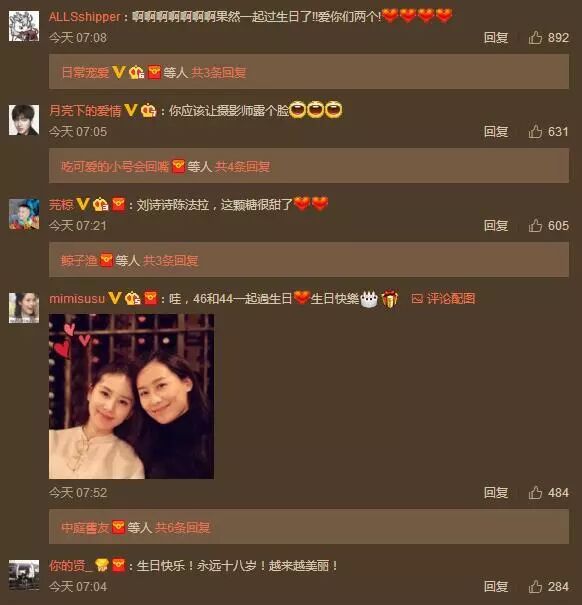Click thumbs-up icon beside 484
Screen dimensions: 582x605
(x=535, y=492)
